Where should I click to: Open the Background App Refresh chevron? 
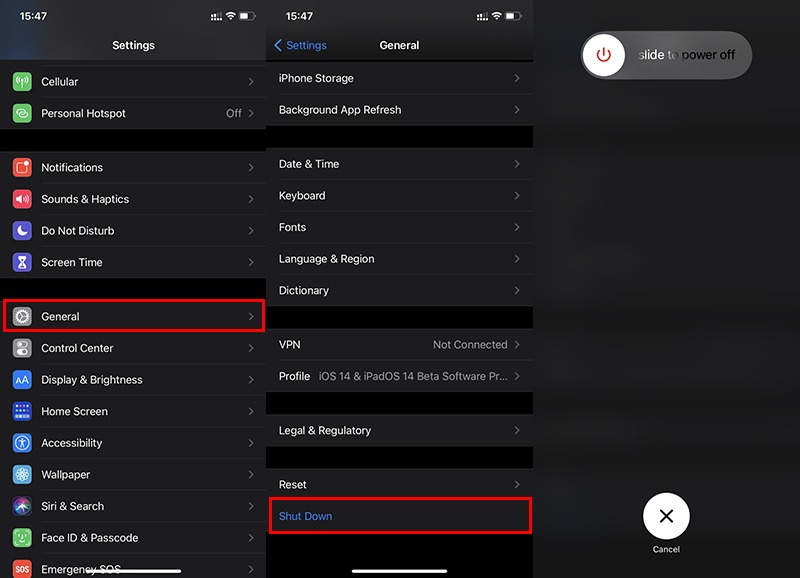(516, 110)
